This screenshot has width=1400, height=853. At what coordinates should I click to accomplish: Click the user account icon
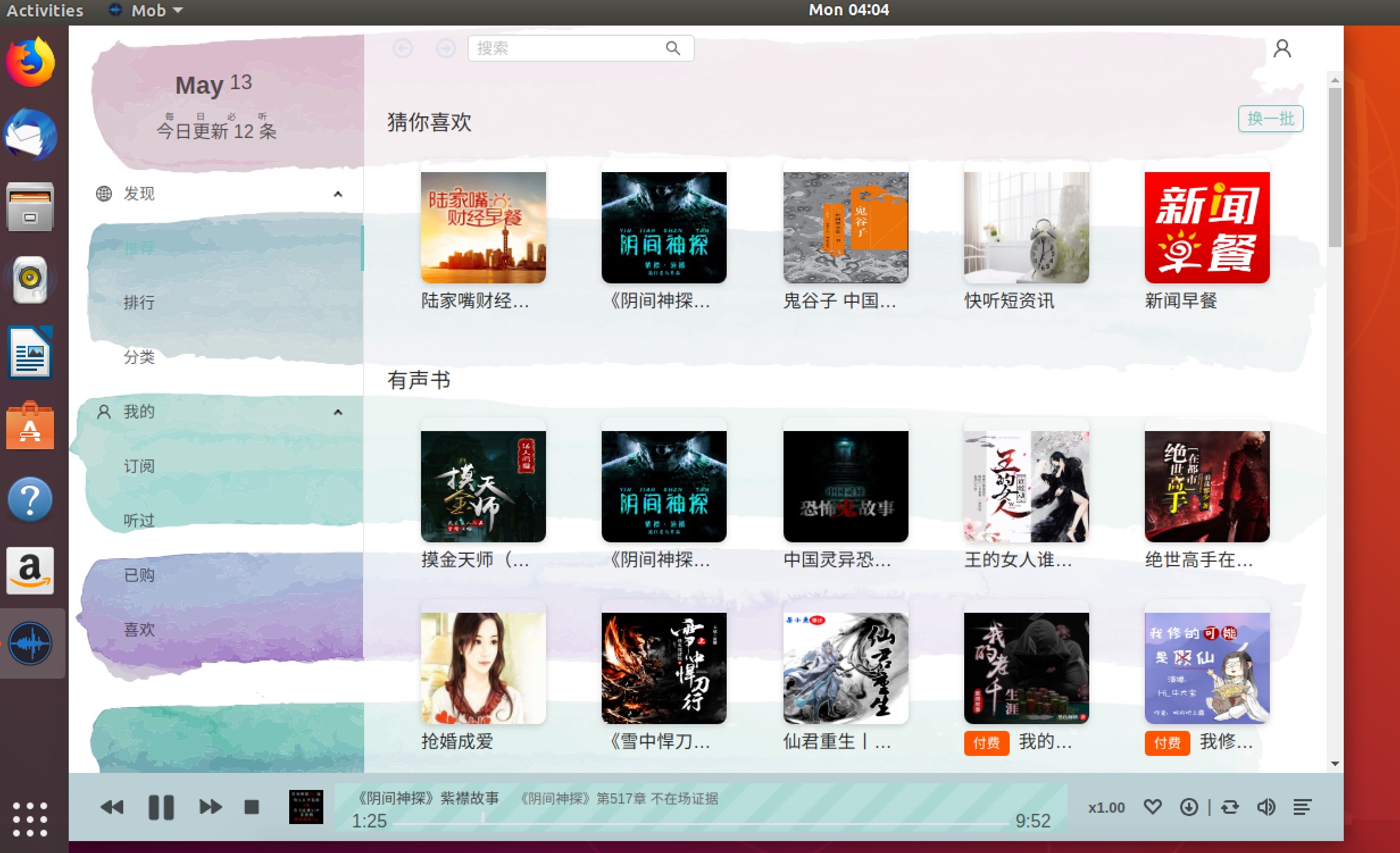[1282, 49]
